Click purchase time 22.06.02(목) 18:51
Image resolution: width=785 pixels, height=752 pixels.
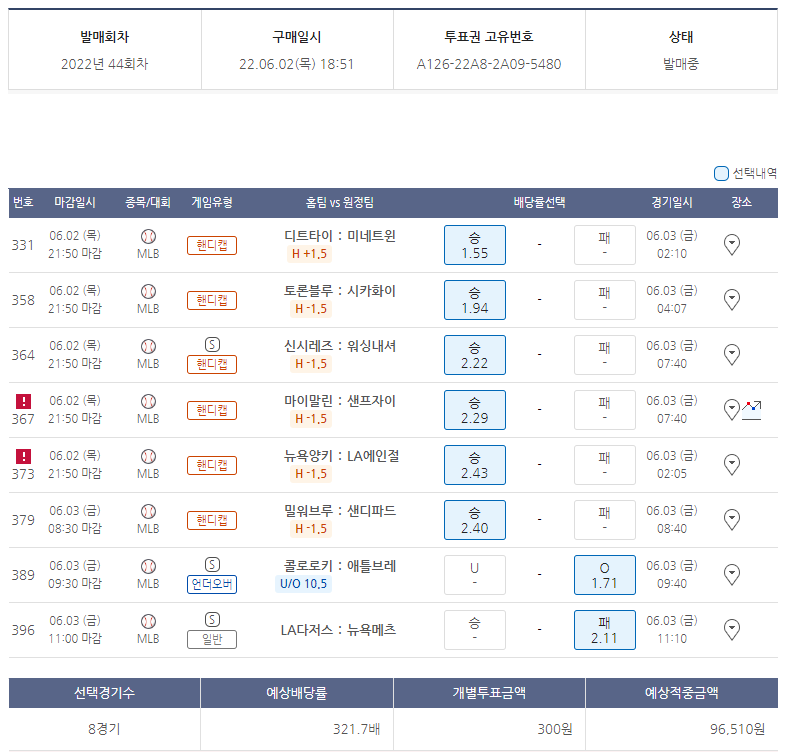(x=296, y=64)
